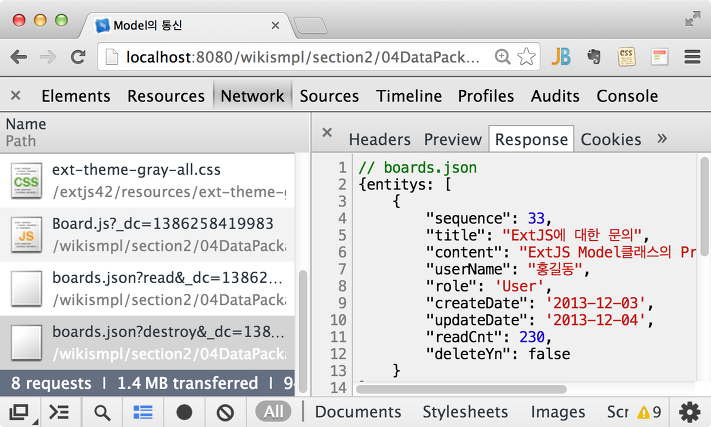711x427 pixels.
Task: Switch to the Timeline panel
Action: click(x=409, y=96)
